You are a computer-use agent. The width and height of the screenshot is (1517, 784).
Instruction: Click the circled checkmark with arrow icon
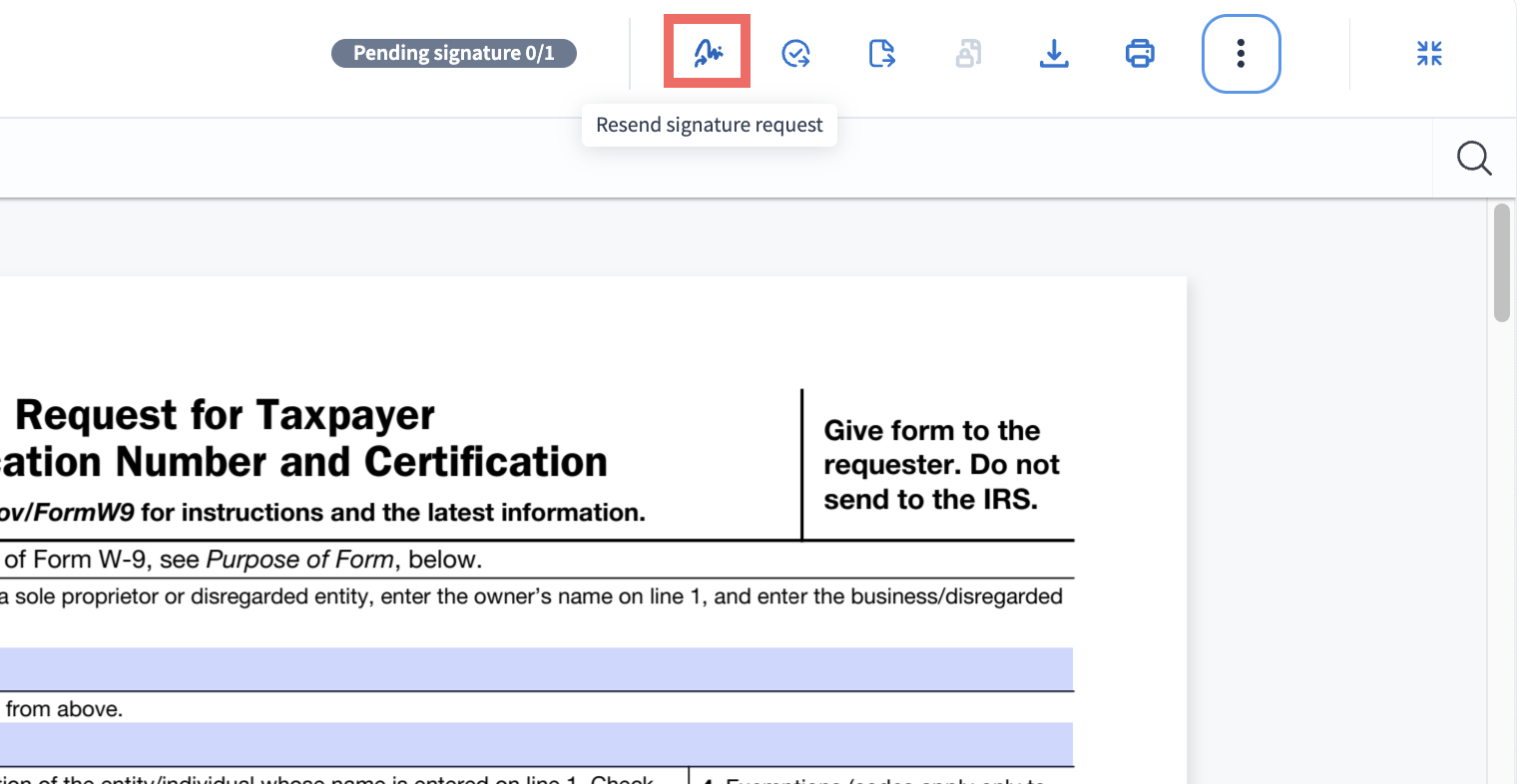click(795, 53)
